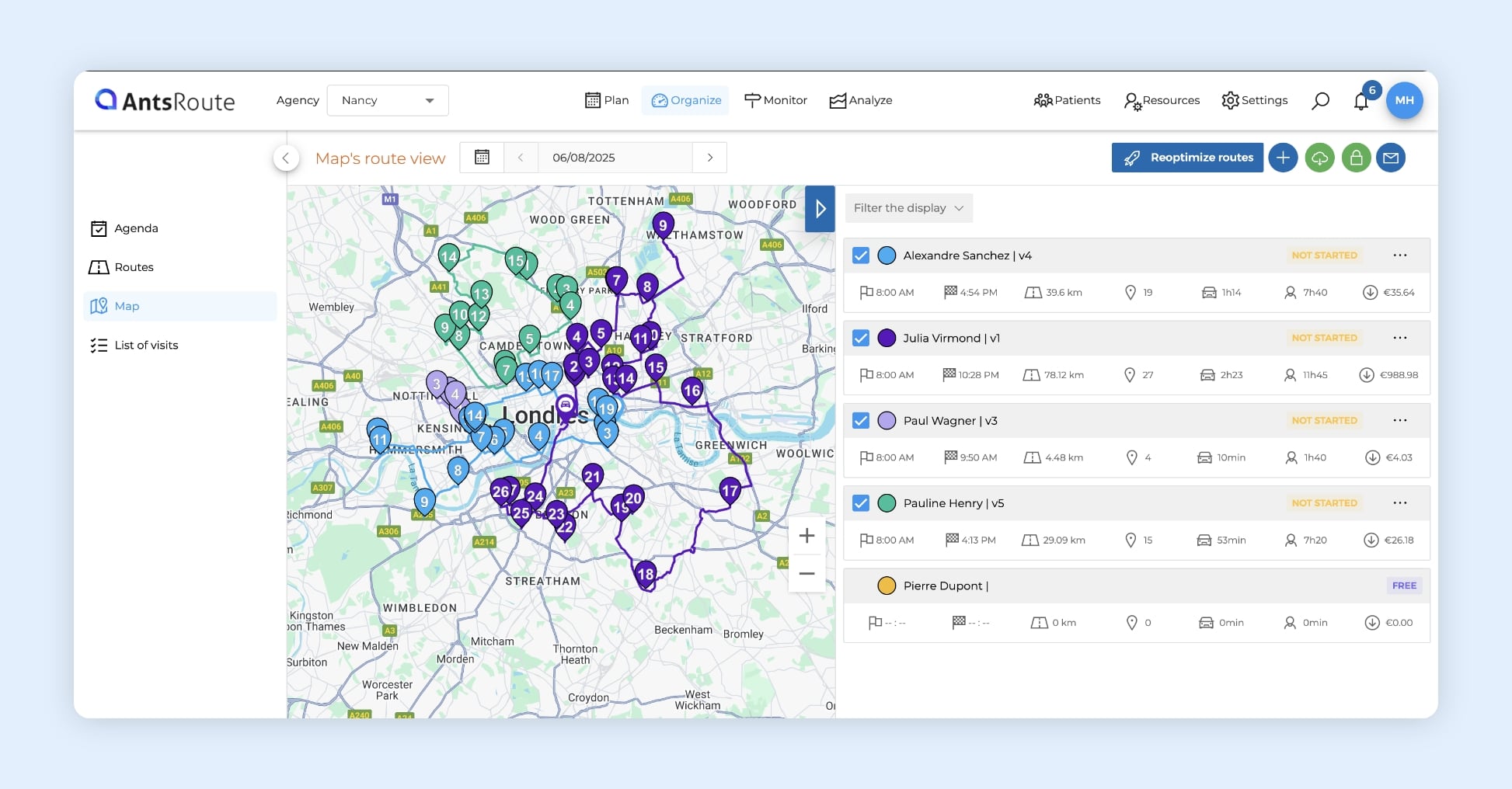Open notifications bell with badge 6

point(1362,101)
